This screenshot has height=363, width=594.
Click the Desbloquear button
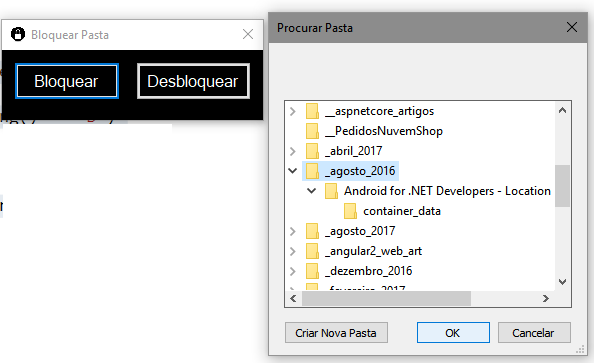[193, 81]
